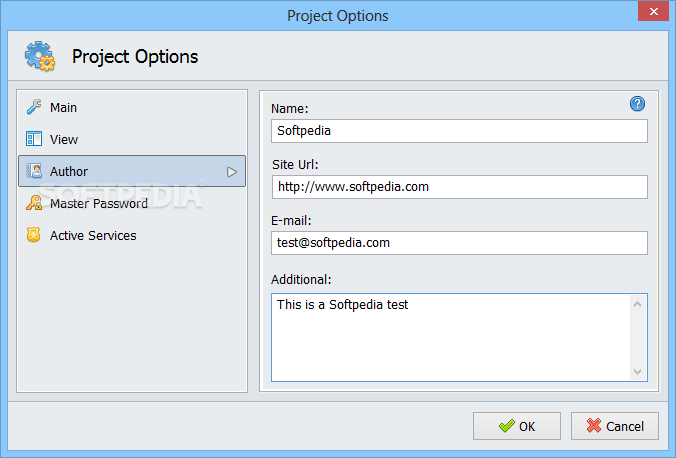Click the Project Options gear icon
The height and width of the screenshot is (458, 676).
point(40,56)
